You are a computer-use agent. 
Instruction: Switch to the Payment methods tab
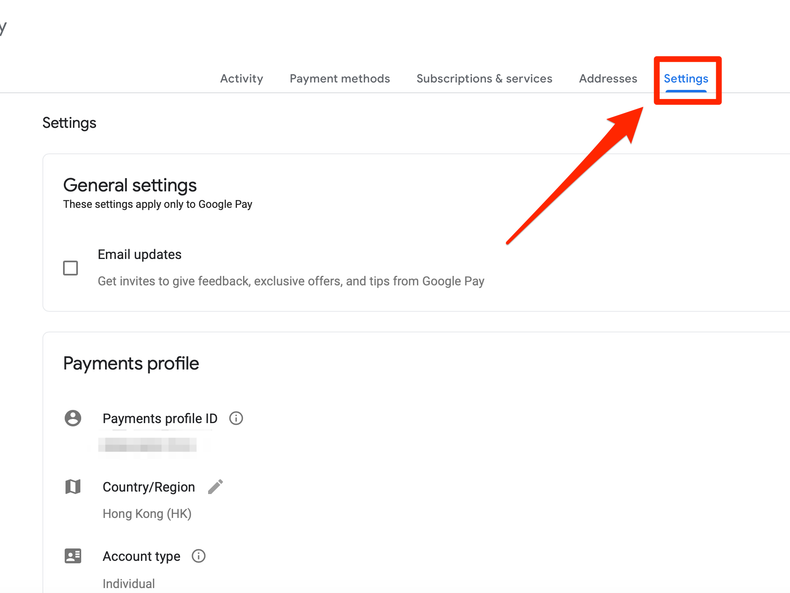pyautogui.click(x=340, y=79)
